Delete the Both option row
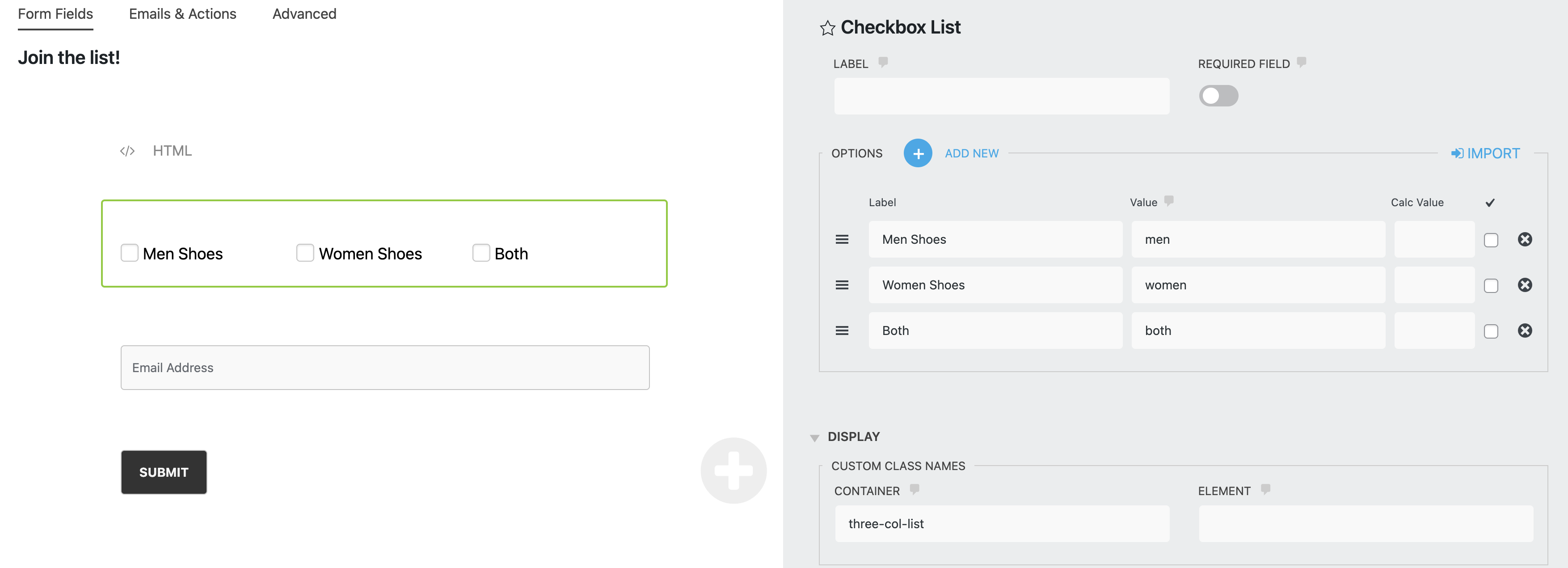 [x=1525, y=331]
